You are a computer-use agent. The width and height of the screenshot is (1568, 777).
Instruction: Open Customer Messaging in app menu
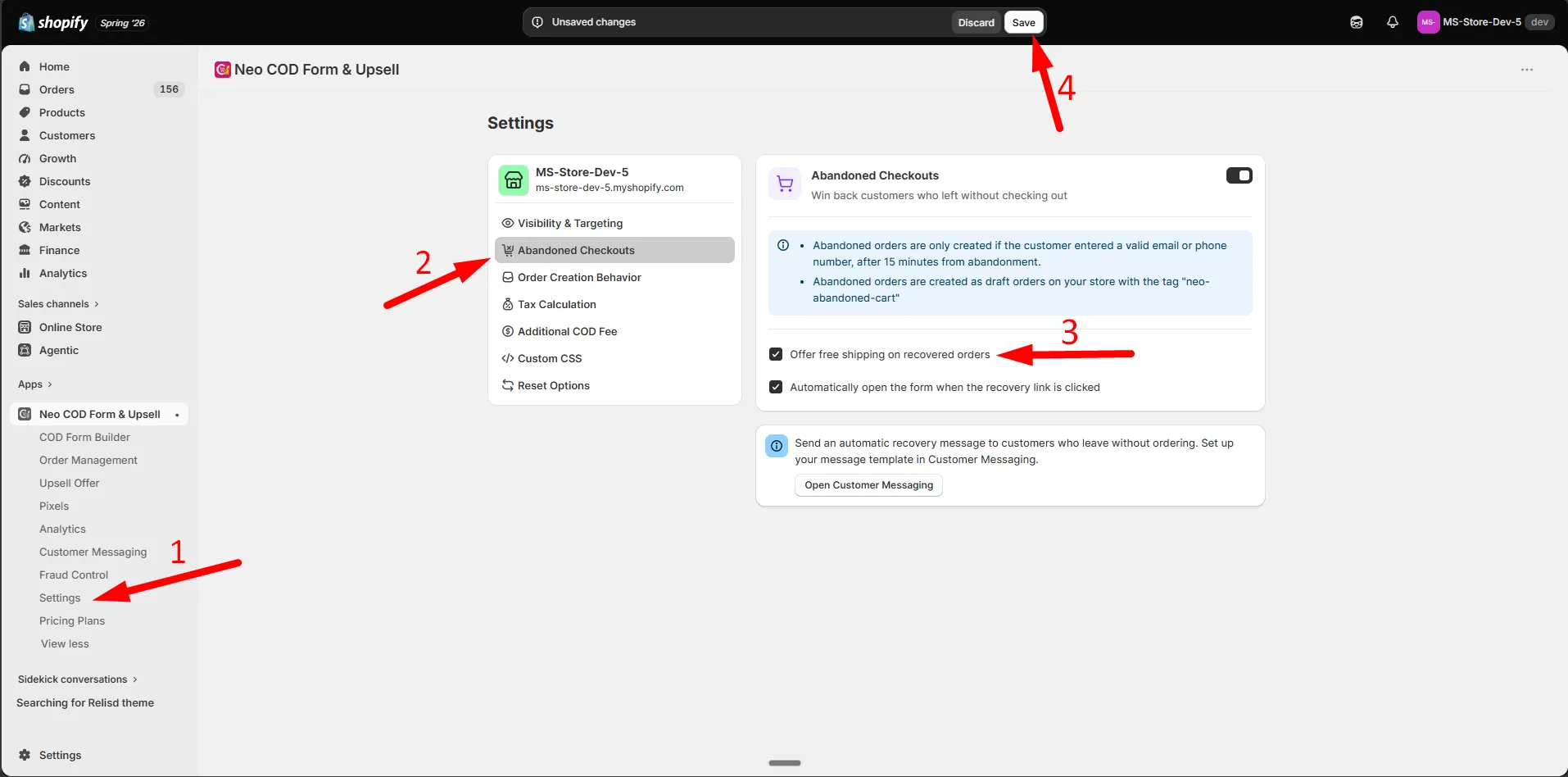(x=93, y=552)
